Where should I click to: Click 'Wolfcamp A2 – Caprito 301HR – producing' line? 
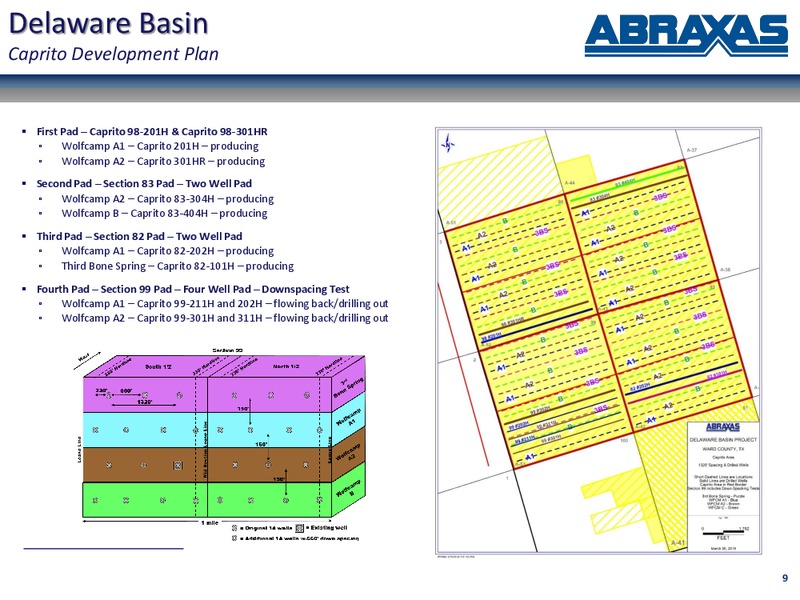tap(163, 161)
